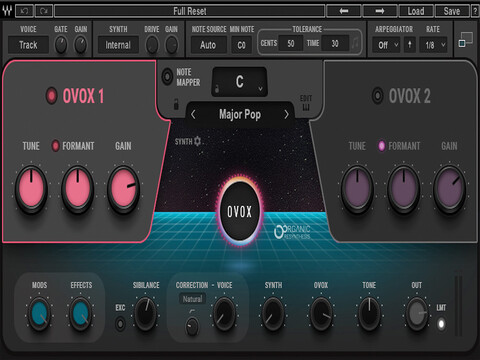Click OVOX 1 title label
Viewport: 480px width, 360px height.
pyautogui.click(x=83, y=96)
